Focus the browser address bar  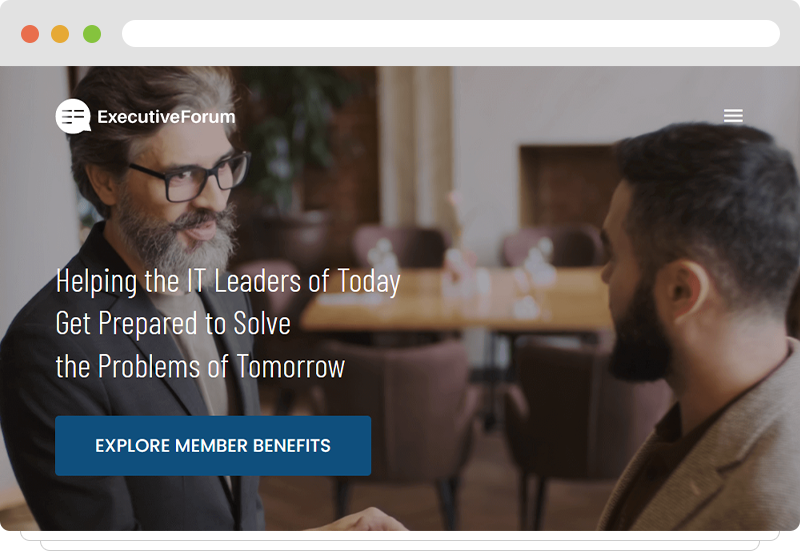coord(451,34)
